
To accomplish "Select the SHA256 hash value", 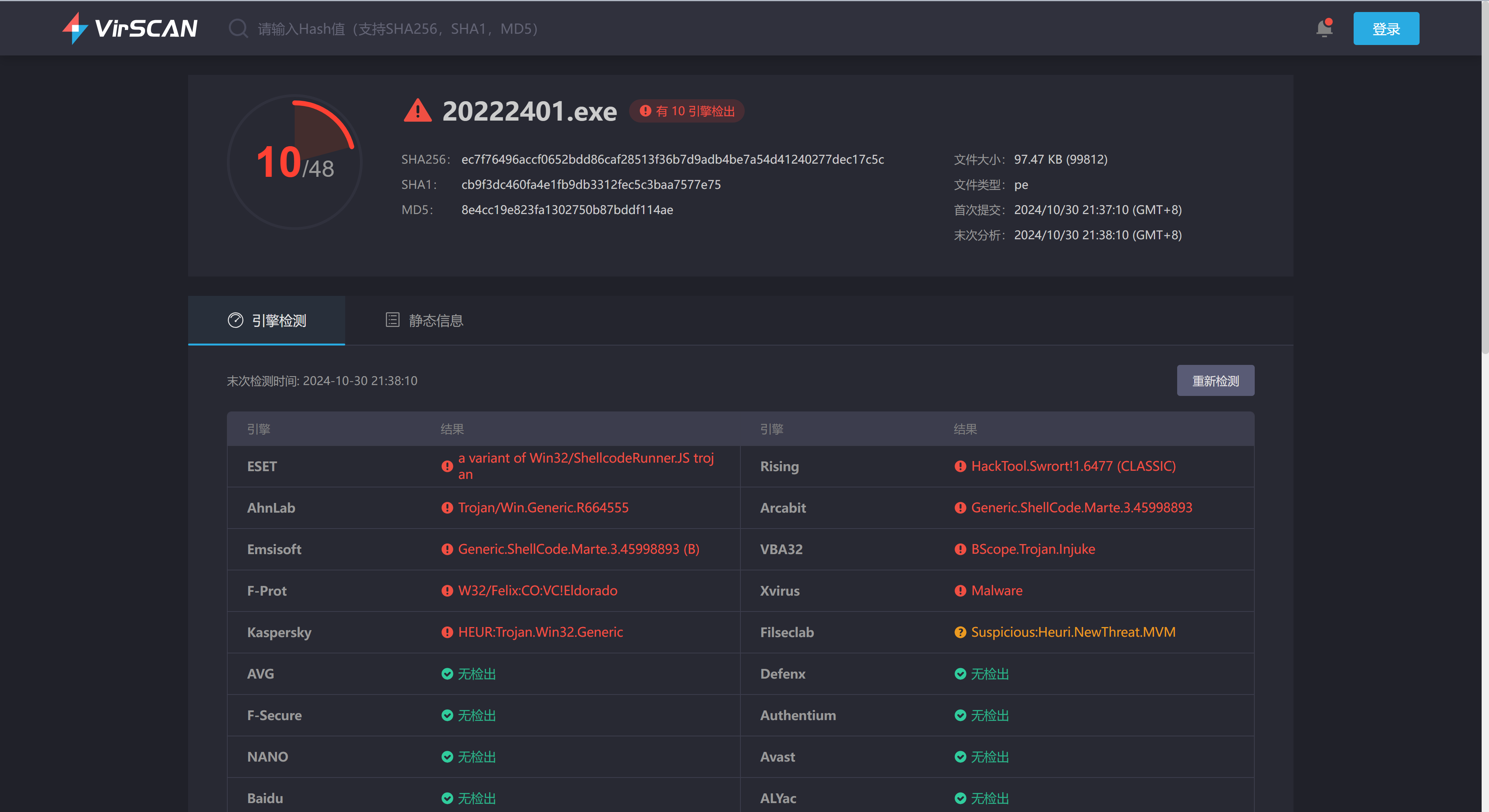I will click(672, 159).
